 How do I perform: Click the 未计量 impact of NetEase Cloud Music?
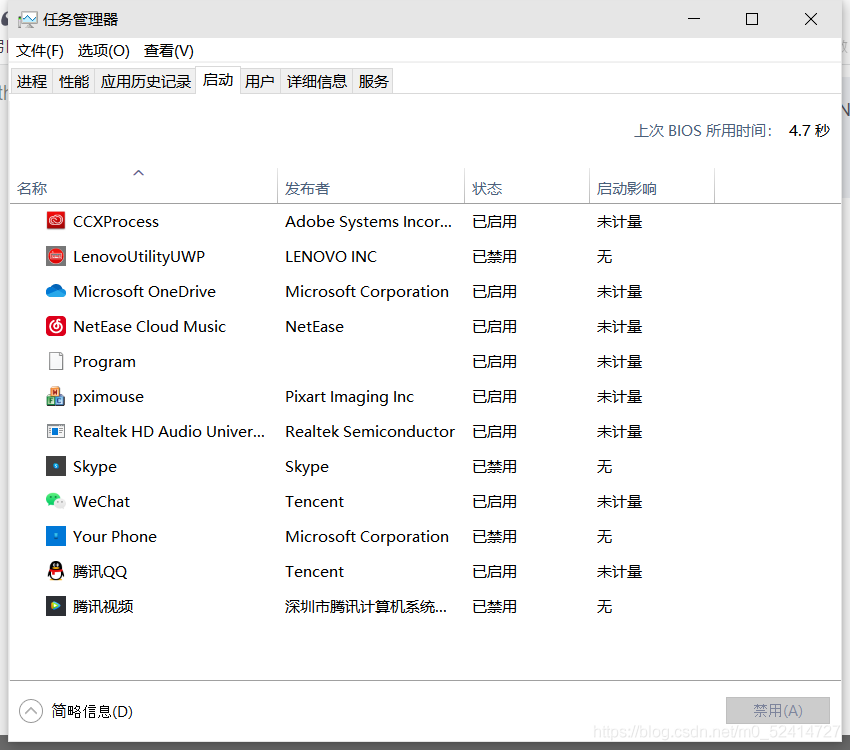tap(619, 326)
